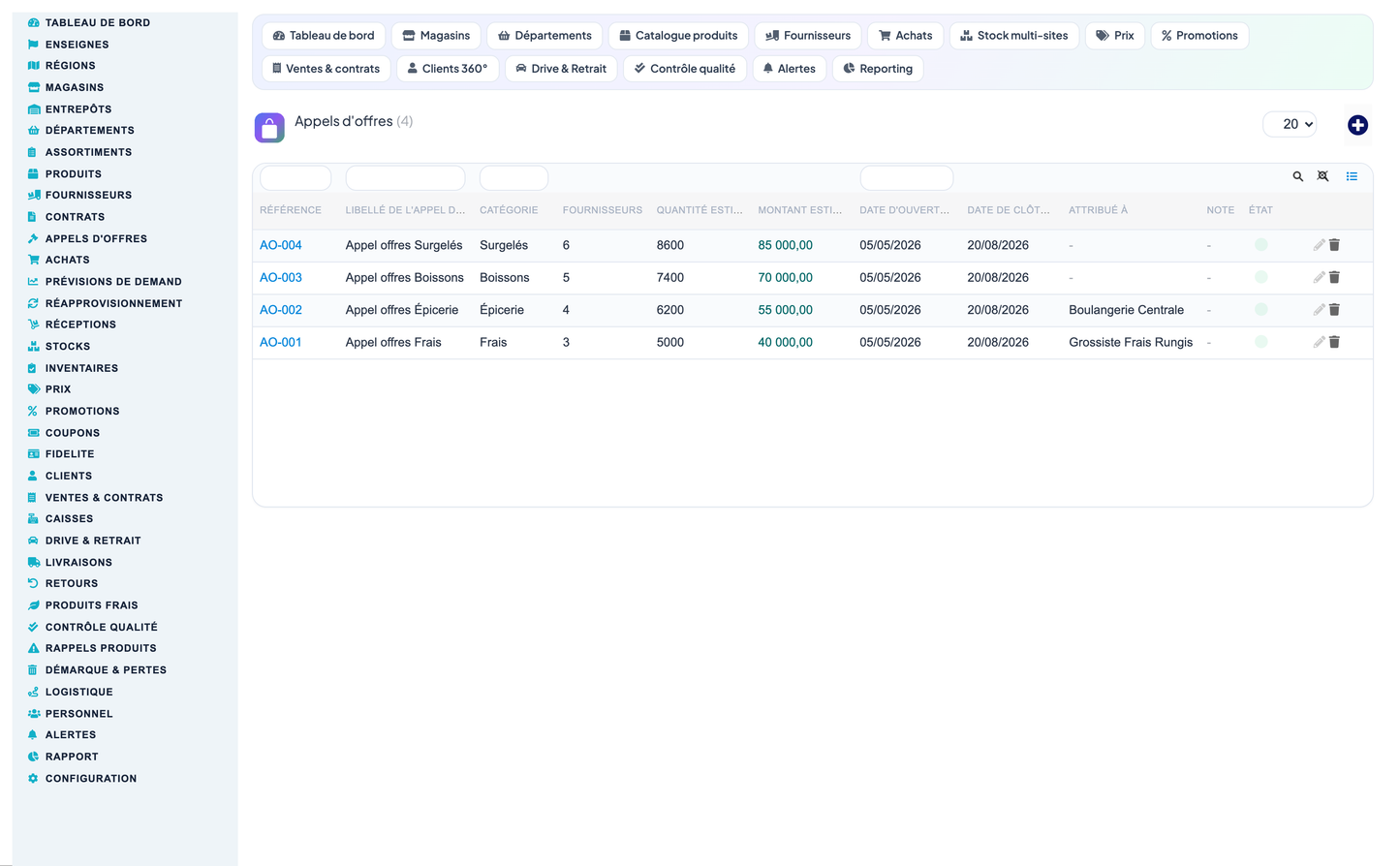Sort by the Référence column header
1400x866 pixels.
tap(291, 210)
